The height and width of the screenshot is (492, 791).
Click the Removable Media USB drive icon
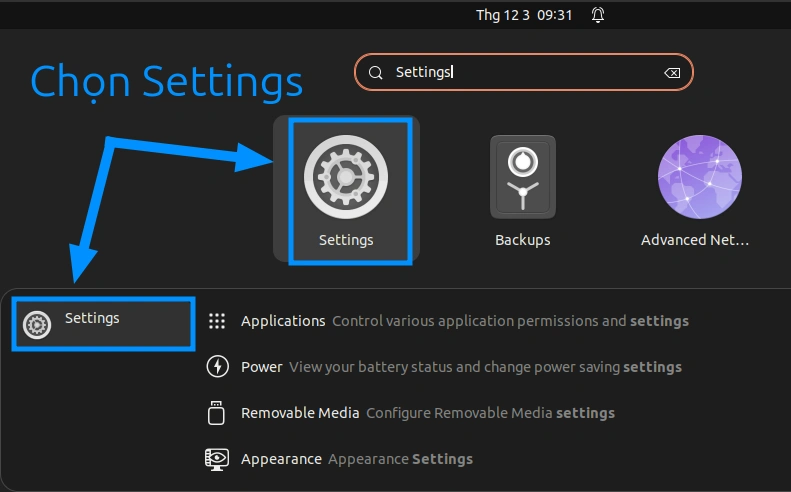coord(216,413)
